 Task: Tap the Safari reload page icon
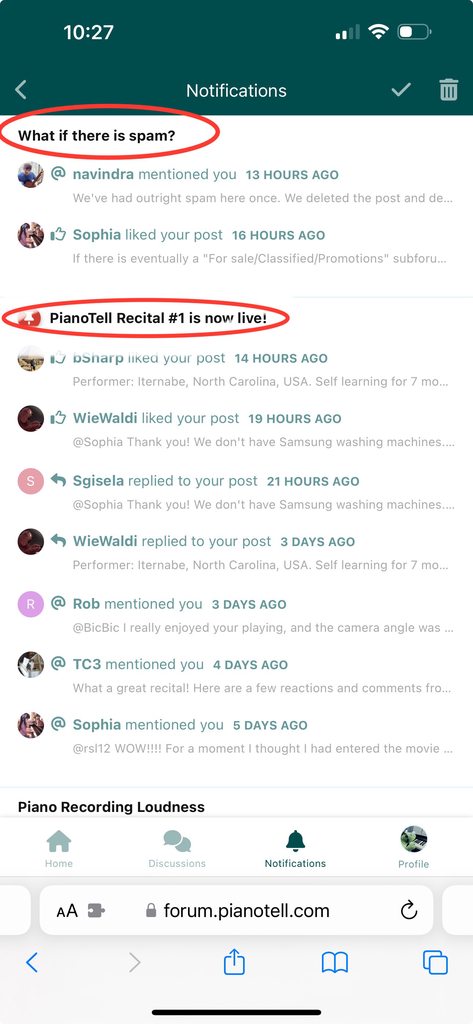(409, 910)
